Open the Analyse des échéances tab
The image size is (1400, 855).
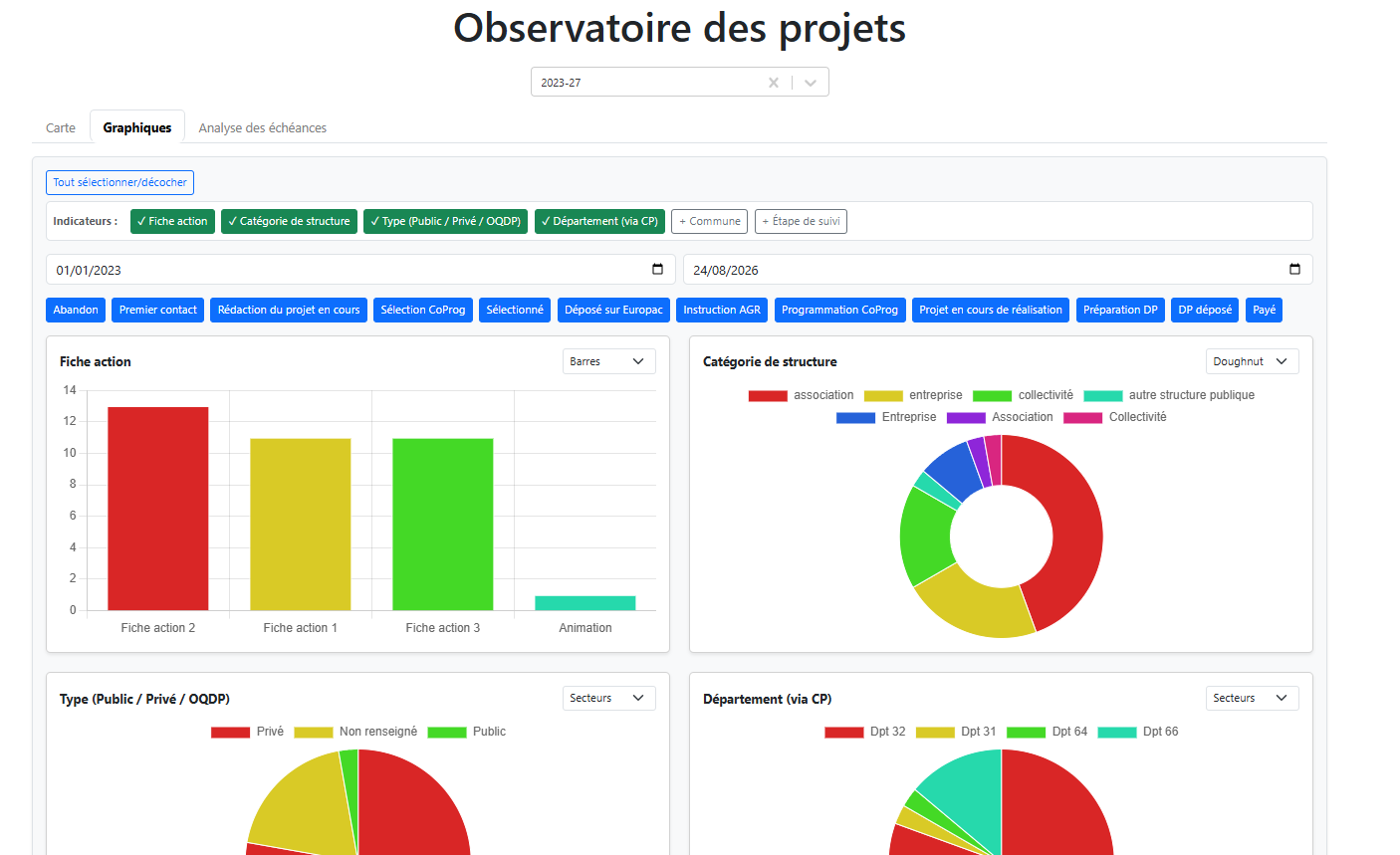click(263, 127)
